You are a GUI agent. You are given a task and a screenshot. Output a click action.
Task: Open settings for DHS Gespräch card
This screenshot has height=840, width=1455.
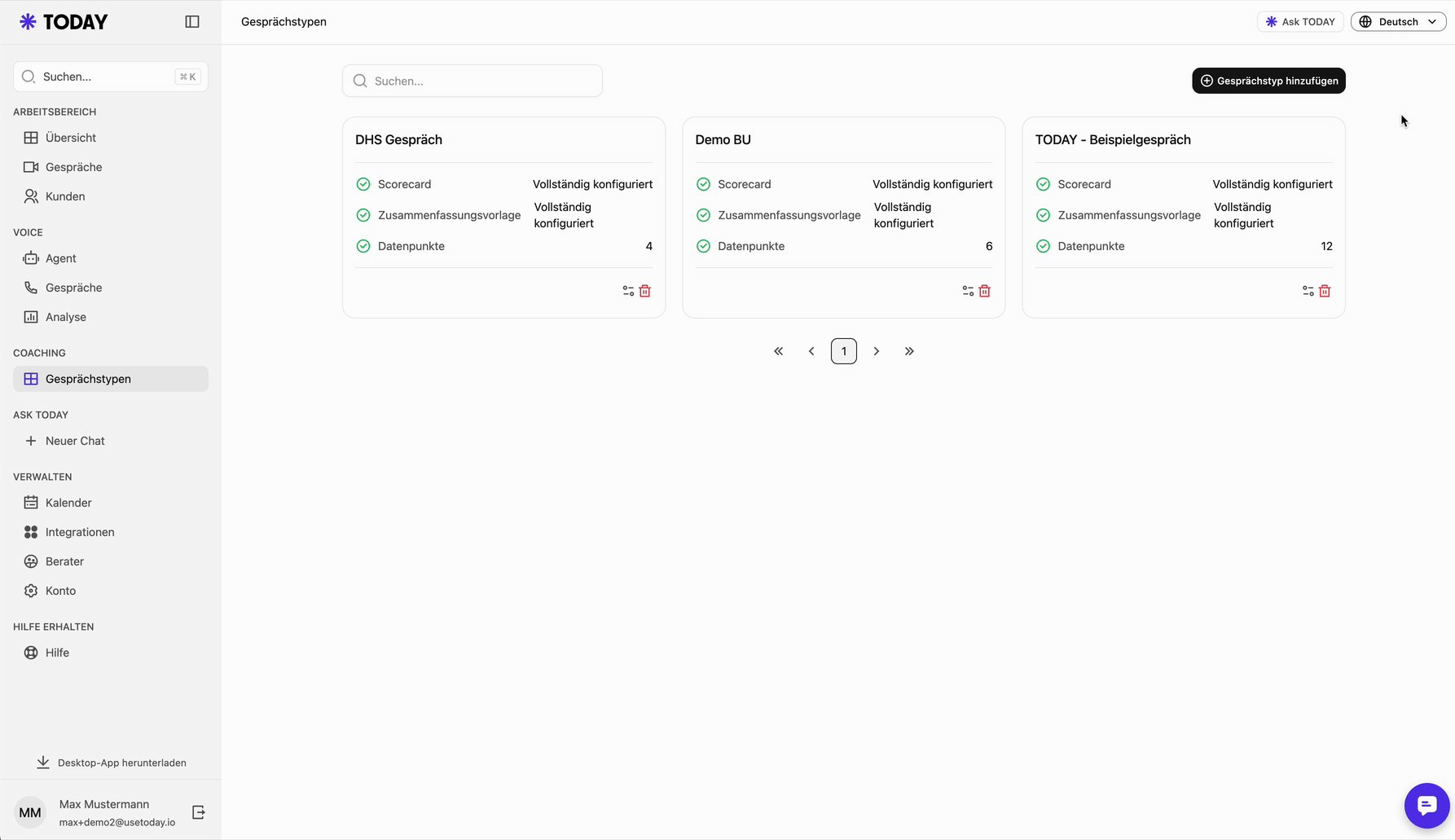[x=628, y=291]
